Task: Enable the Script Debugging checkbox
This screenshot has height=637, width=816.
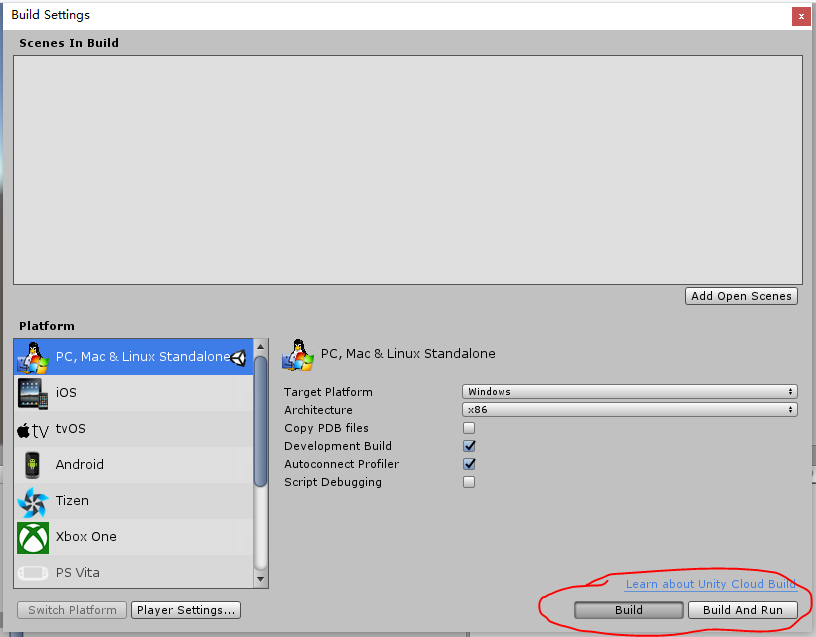Action: point(469,482)
